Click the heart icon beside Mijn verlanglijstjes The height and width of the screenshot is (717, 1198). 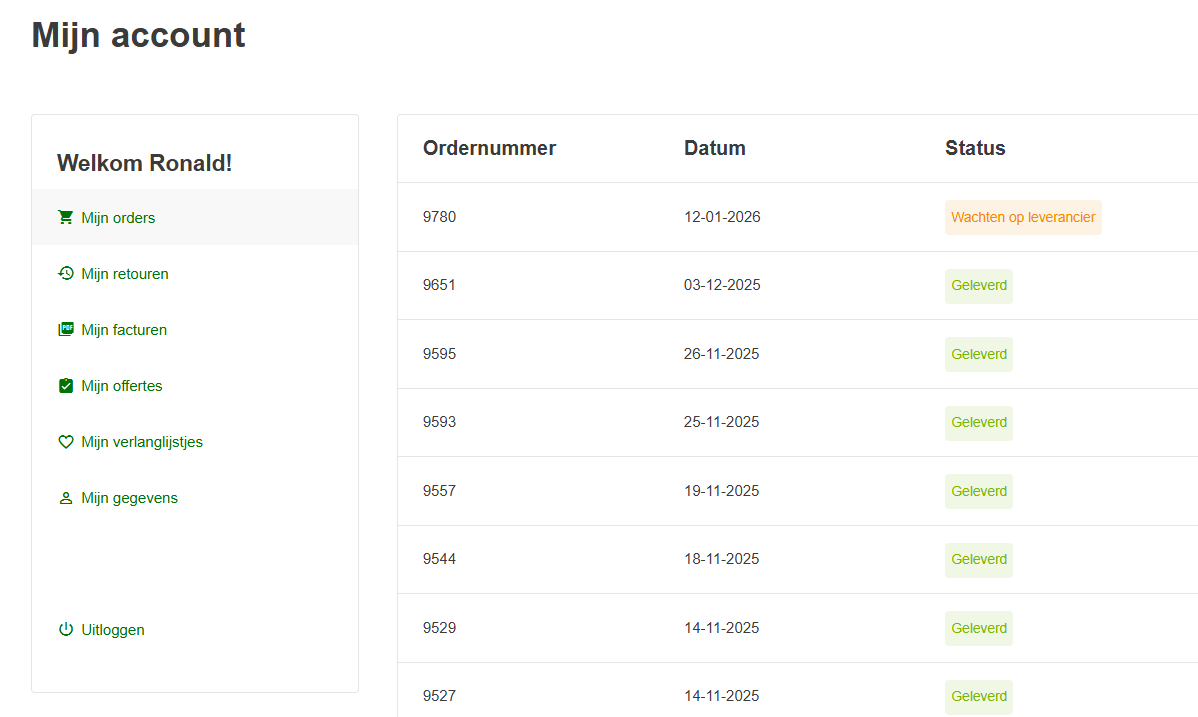(66, 442)
